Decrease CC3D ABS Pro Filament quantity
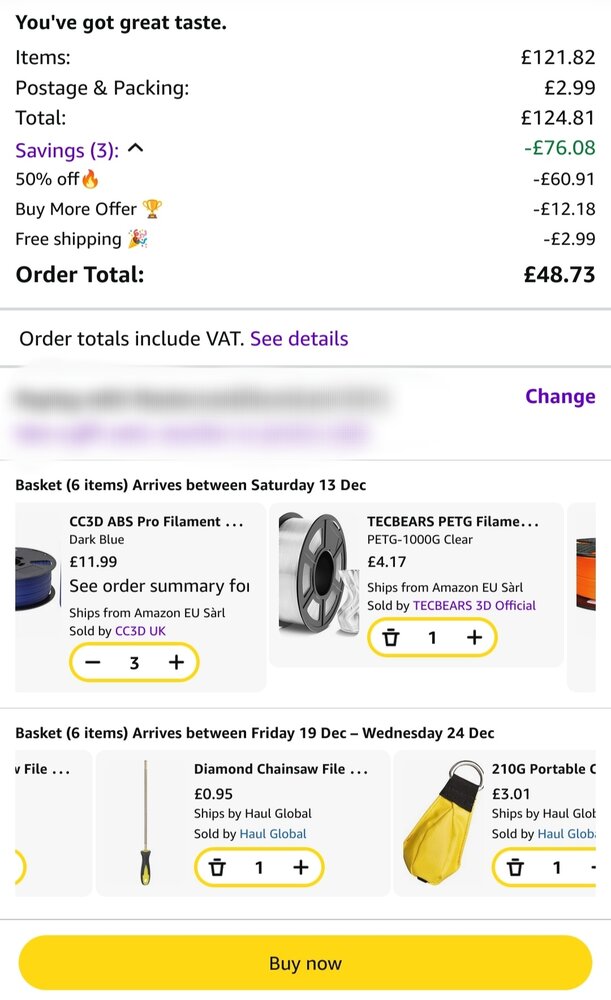 tap(93, 662)
